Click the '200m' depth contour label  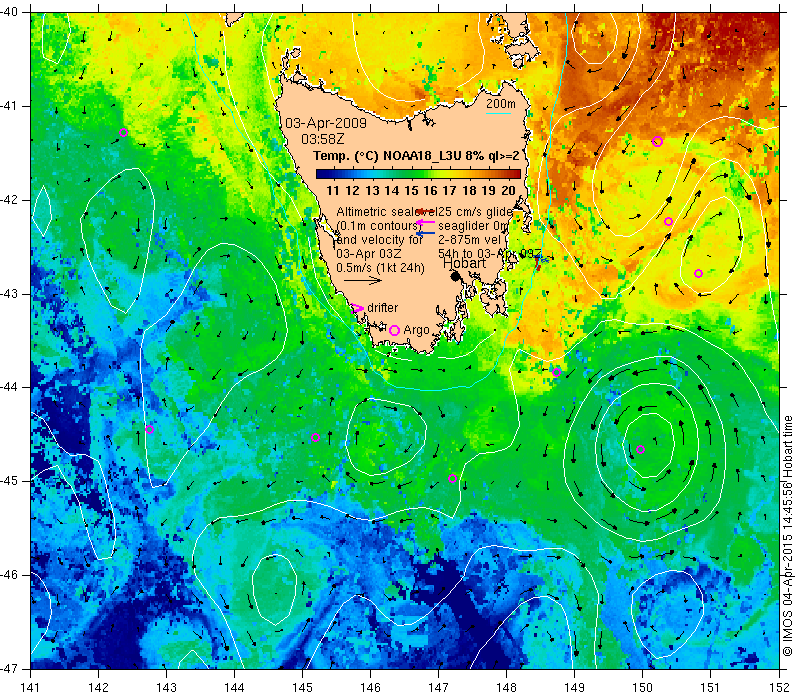point(501,104)
